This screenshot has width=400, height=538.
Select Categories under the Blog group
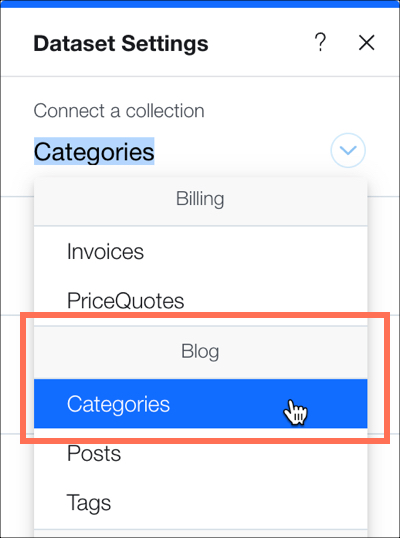coord(200,404)
